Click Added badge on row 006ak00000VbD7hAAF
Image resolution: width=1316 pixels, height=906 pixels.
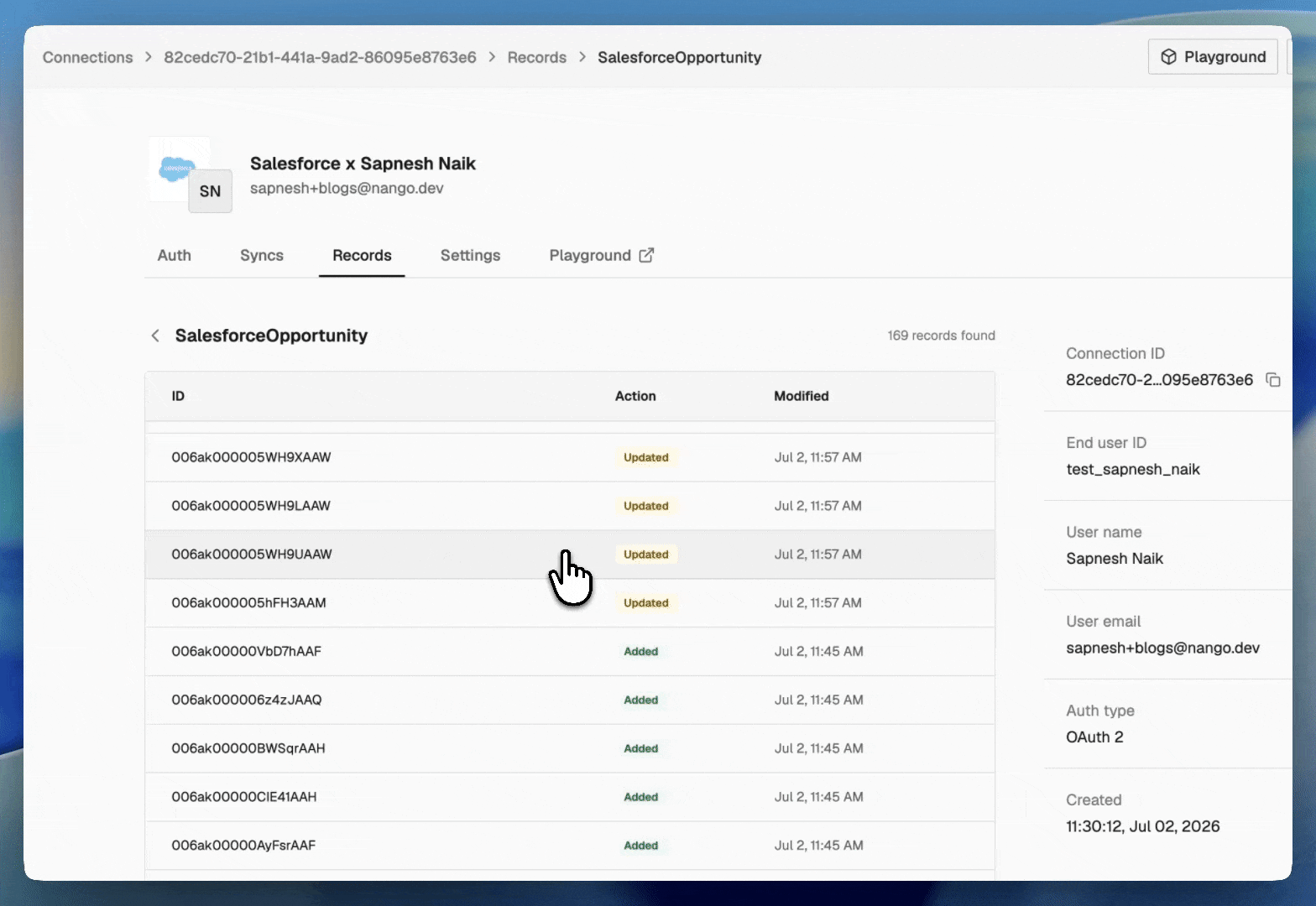[x=641, y=652]
